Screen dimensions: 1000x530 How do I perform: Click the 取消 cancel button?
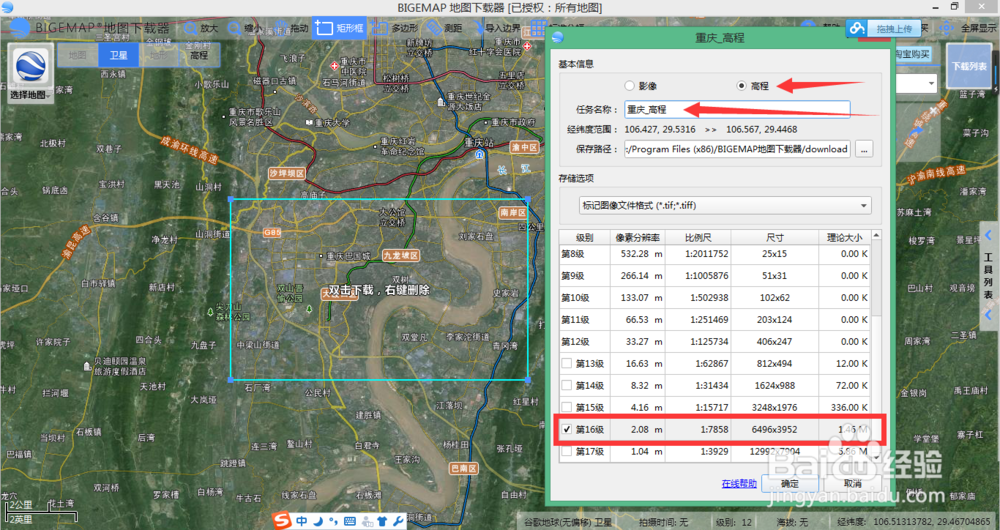point(853,483)
